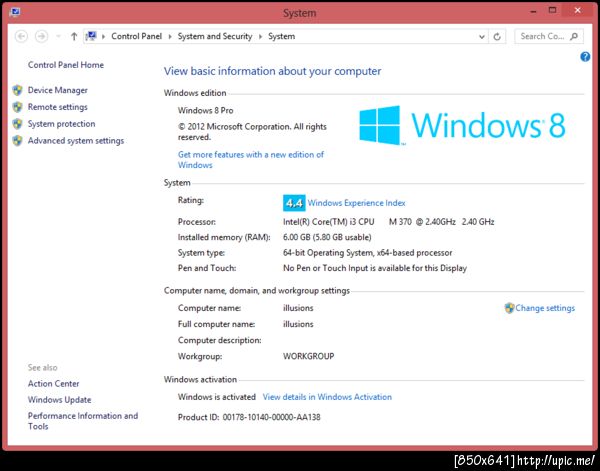Click System protection shield icon
Viewport: 600px width, 471px height.
click(x=18, y=124)
